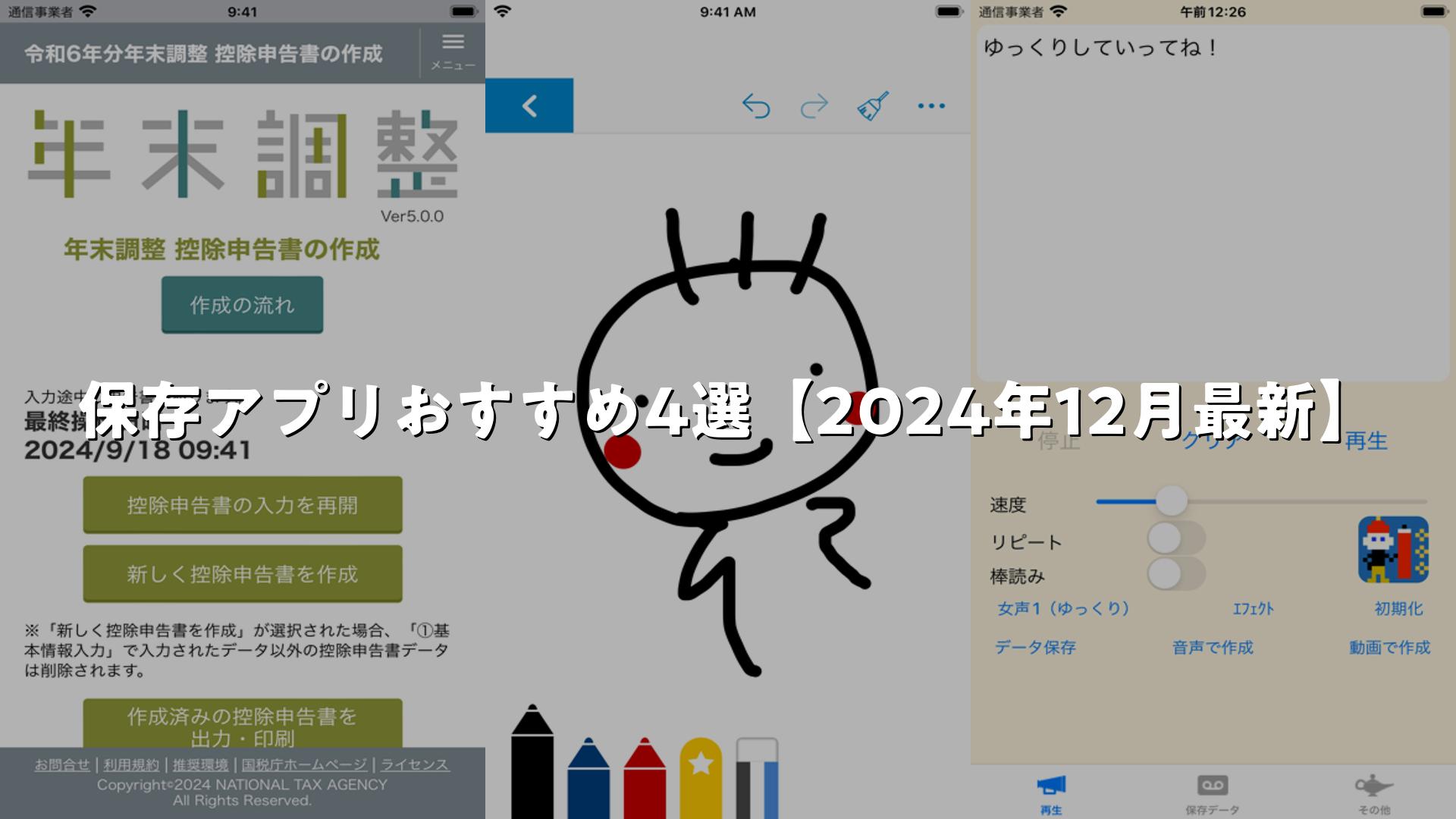Open the お問合せ footer link
This screenshot has height=819, width=1456.
click(x=62, y=764)
